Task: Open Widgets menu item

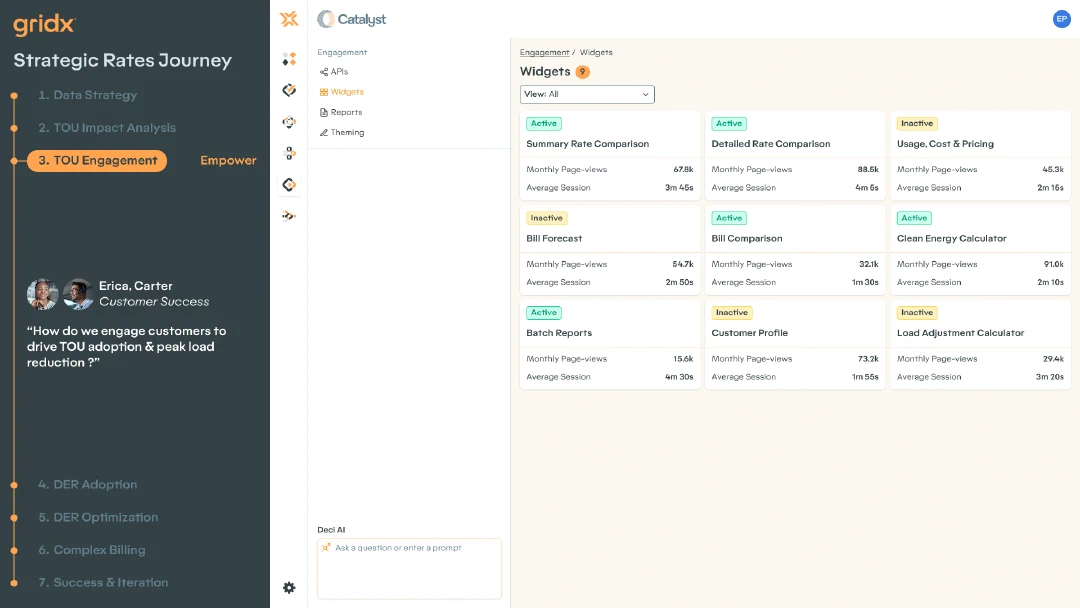Action: click(342, 92)
